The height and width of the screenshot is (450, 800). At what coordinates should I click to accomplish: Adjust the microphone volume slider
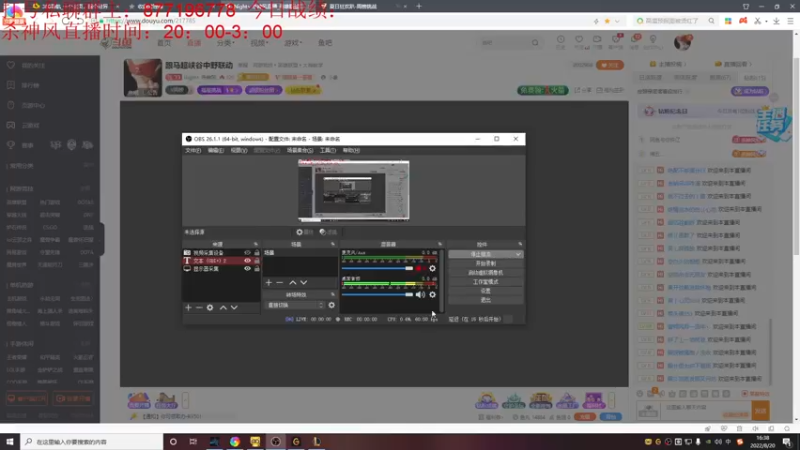coord(378,268)
